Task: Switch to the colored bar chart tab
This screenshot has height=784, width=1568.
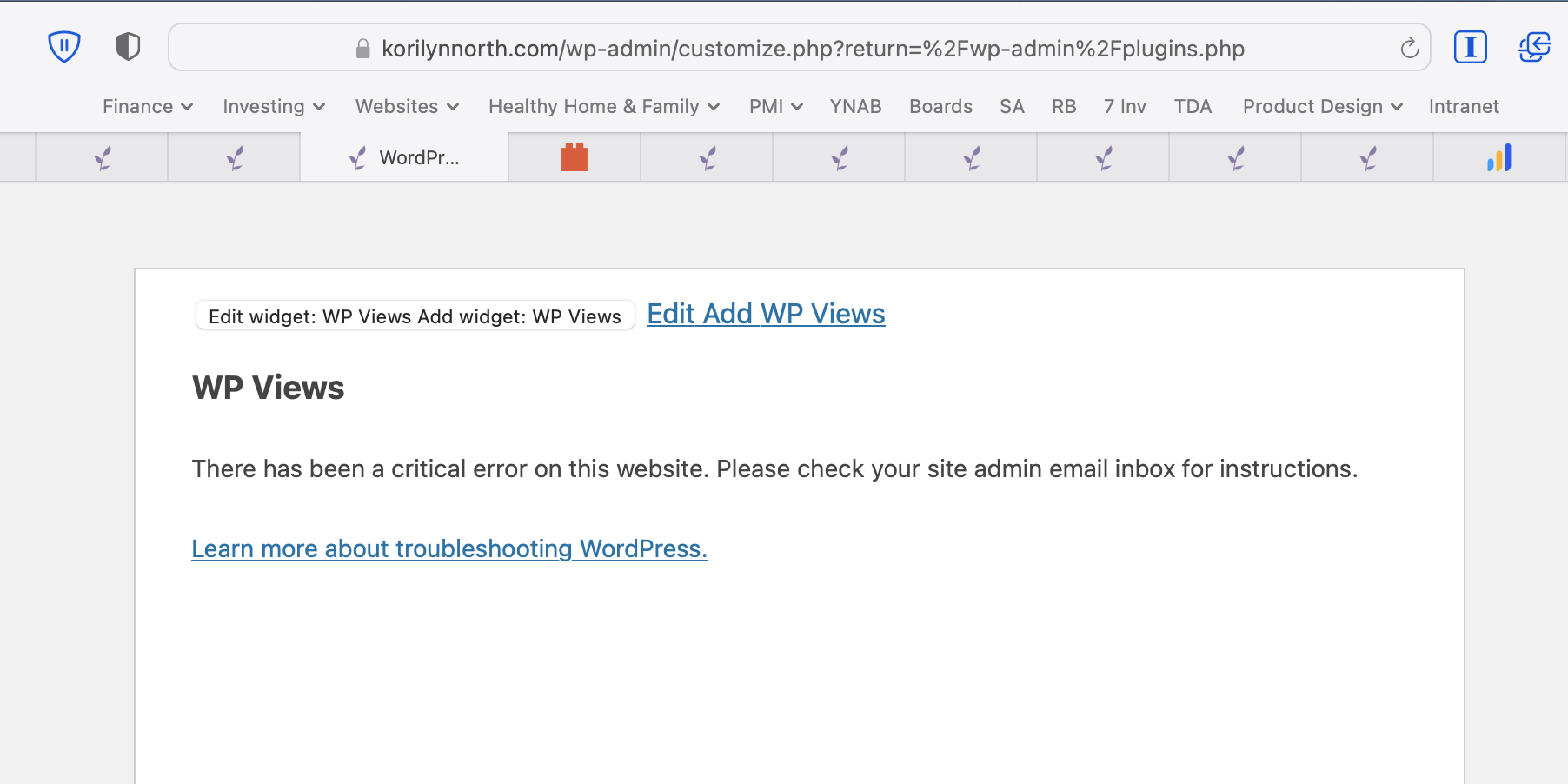Action: coord(1499,157)
